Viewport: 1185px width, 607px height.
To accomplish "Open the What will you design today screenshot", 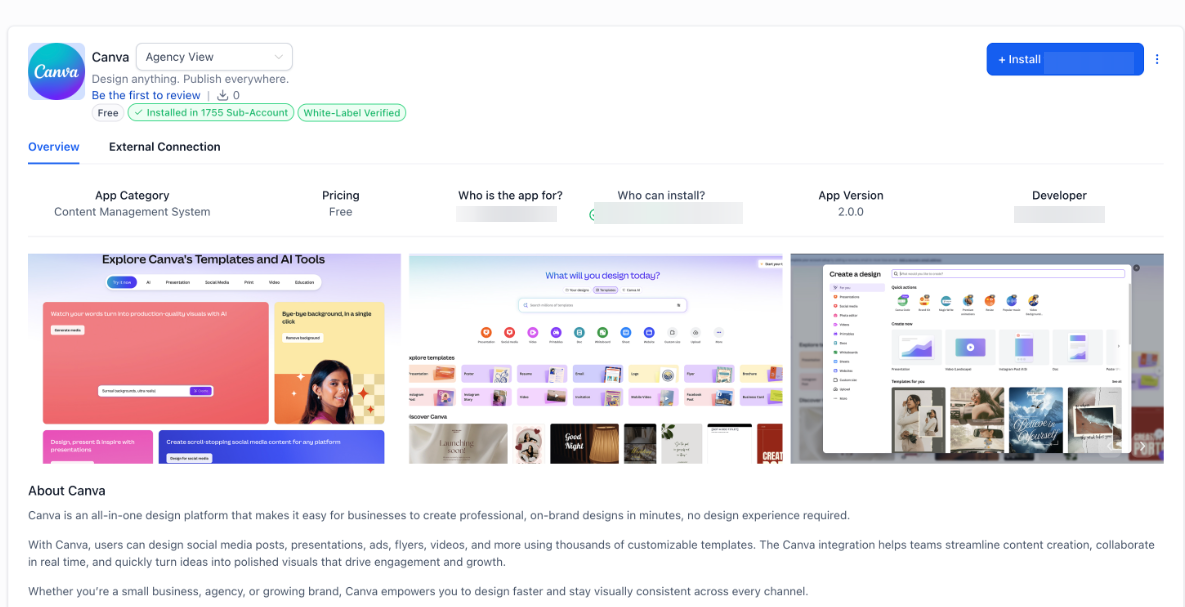I will [596, 358].
